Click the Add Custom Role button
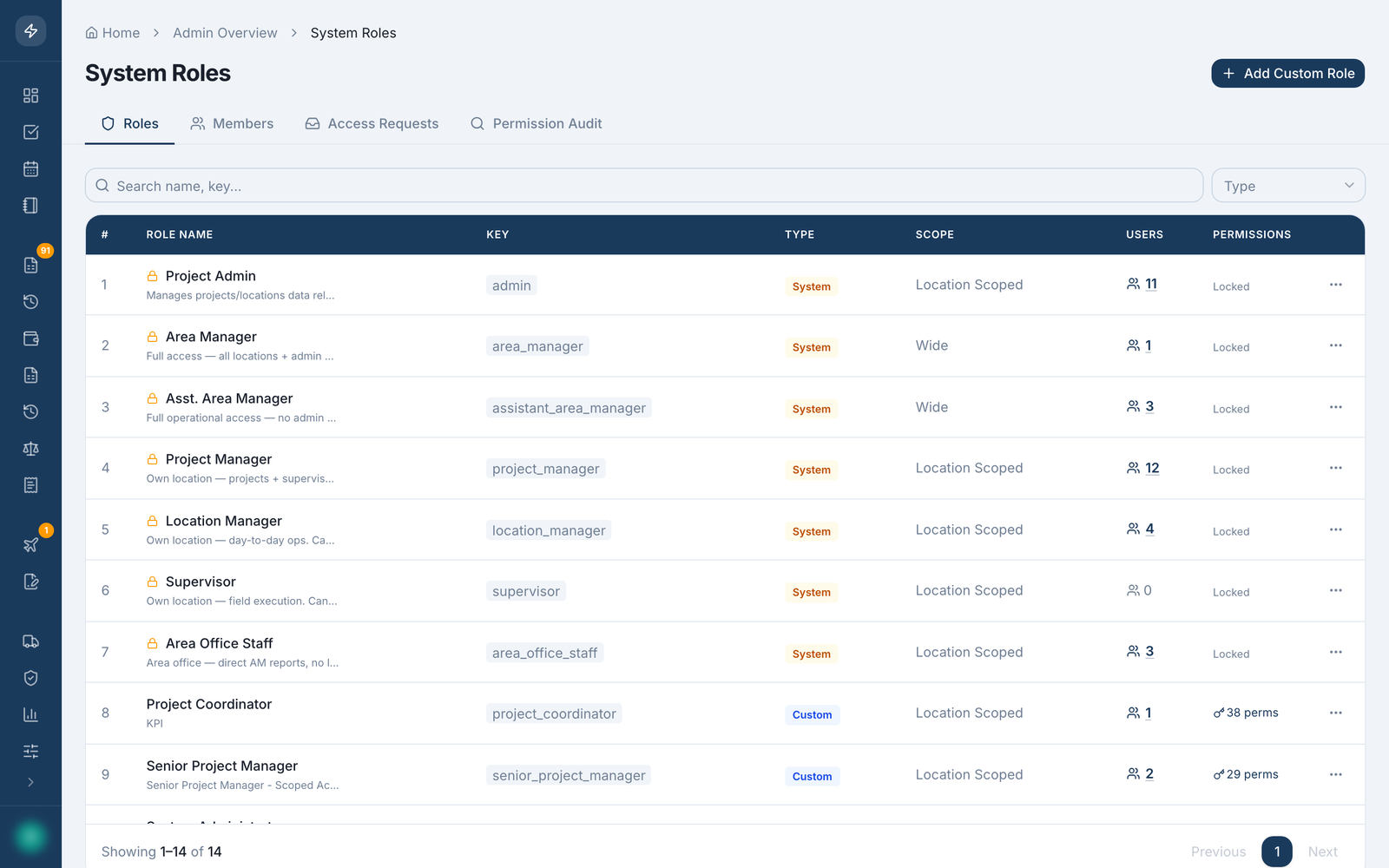The width and height of the screenshot is (1389, 868). (x=1288, y=74)
